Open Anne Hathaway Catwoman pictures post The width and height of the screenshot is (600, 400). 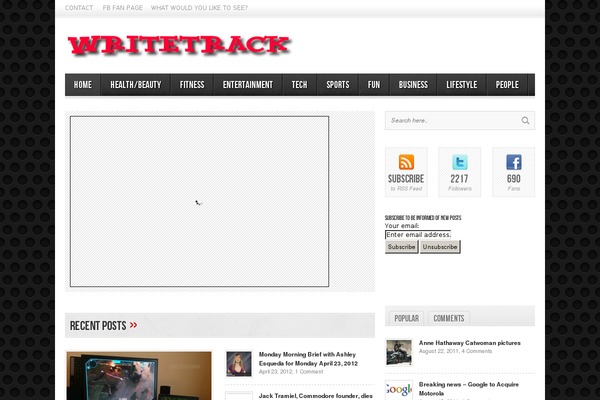pos(470,343)
